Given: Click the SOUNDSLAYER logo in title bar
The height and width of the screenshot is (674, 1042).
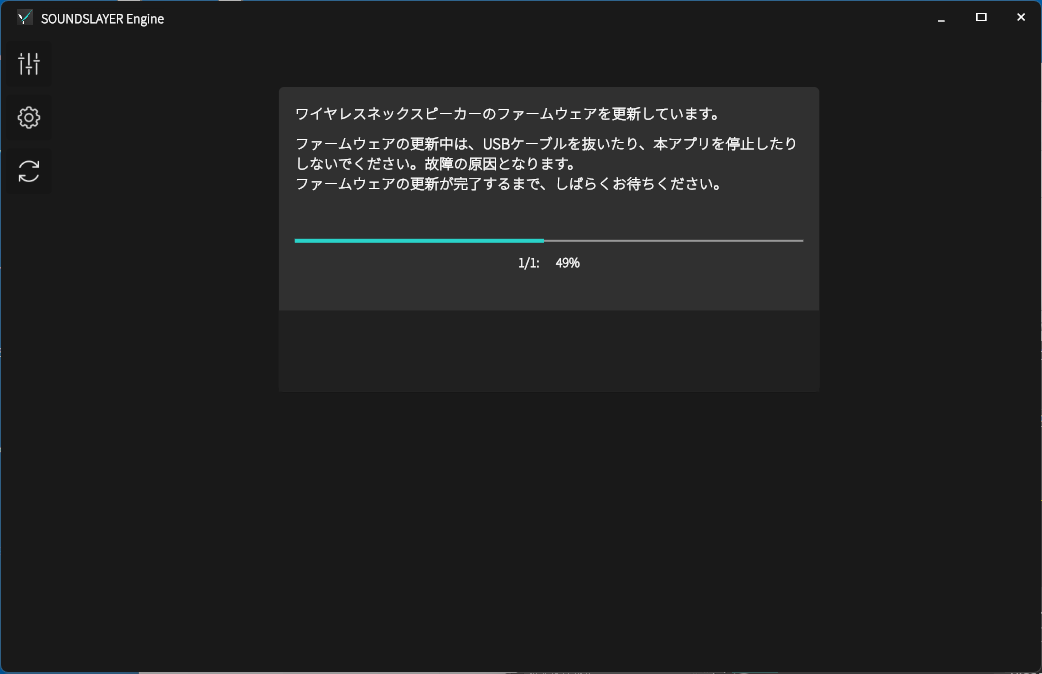Looking at the screenshot, I should click(25, 18).
